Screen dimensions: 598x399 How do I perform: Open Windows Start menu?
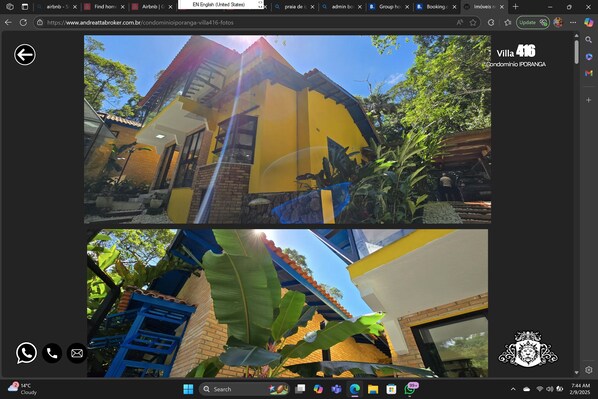tap(188, 389)
